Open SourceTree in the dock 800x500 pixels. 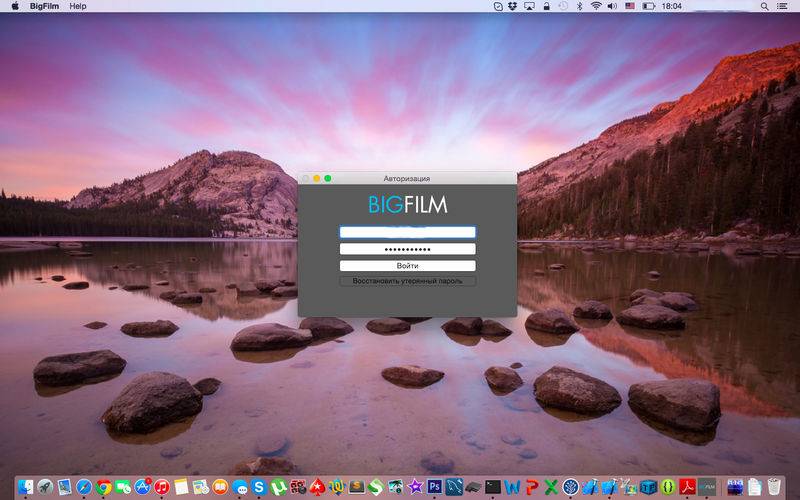pos(570,487)
